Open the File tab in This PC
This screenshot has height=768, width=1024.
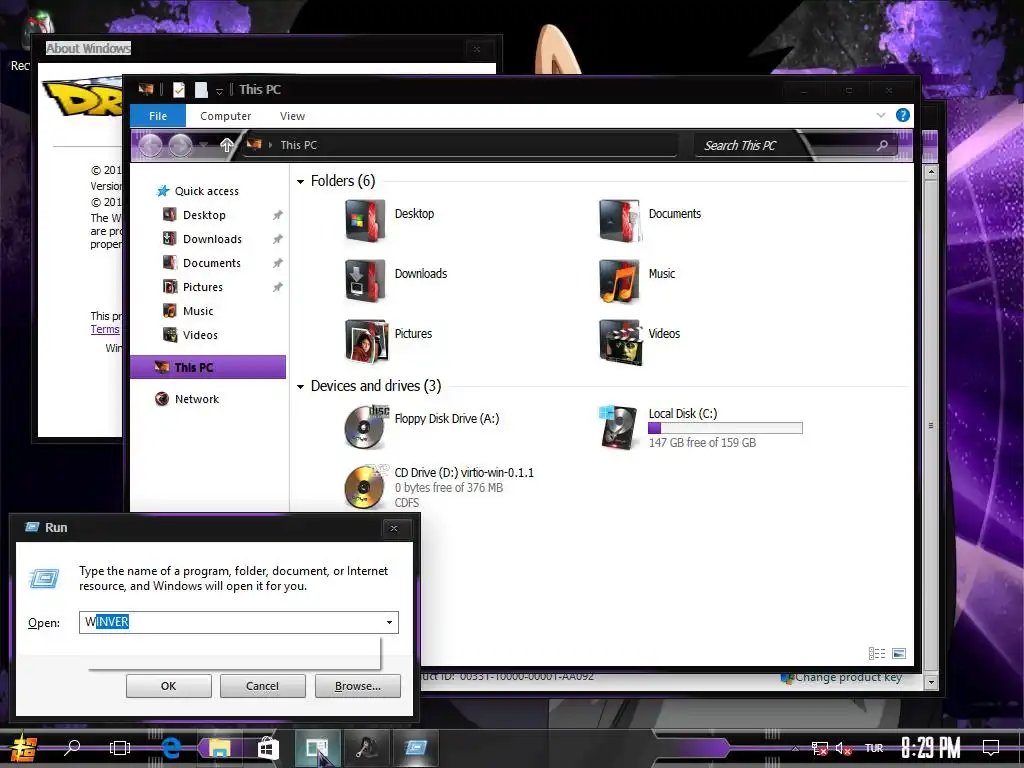click(158, 116)
